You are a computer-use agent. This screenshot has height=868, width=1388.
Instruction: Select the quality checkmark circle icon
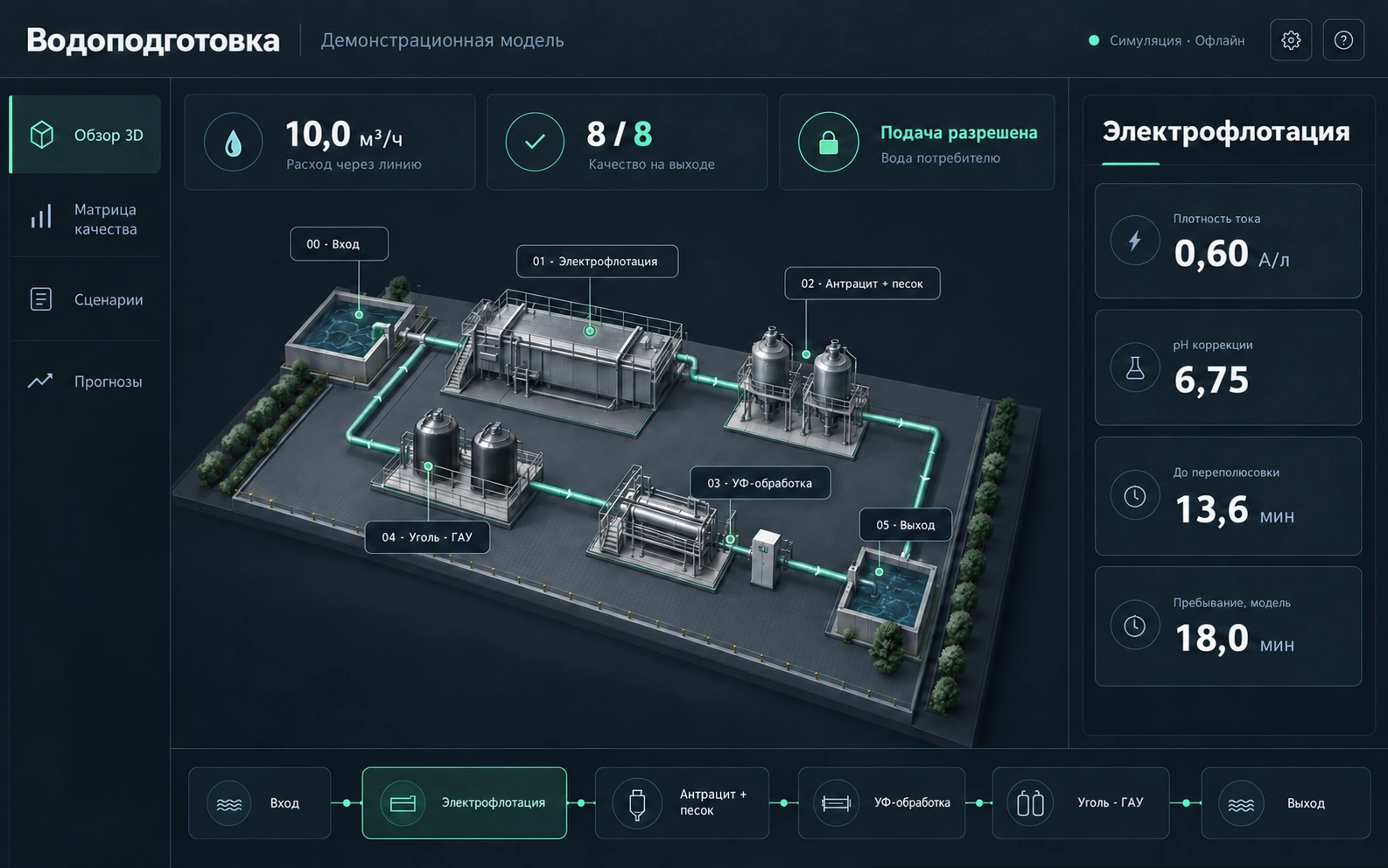[535, 142]
